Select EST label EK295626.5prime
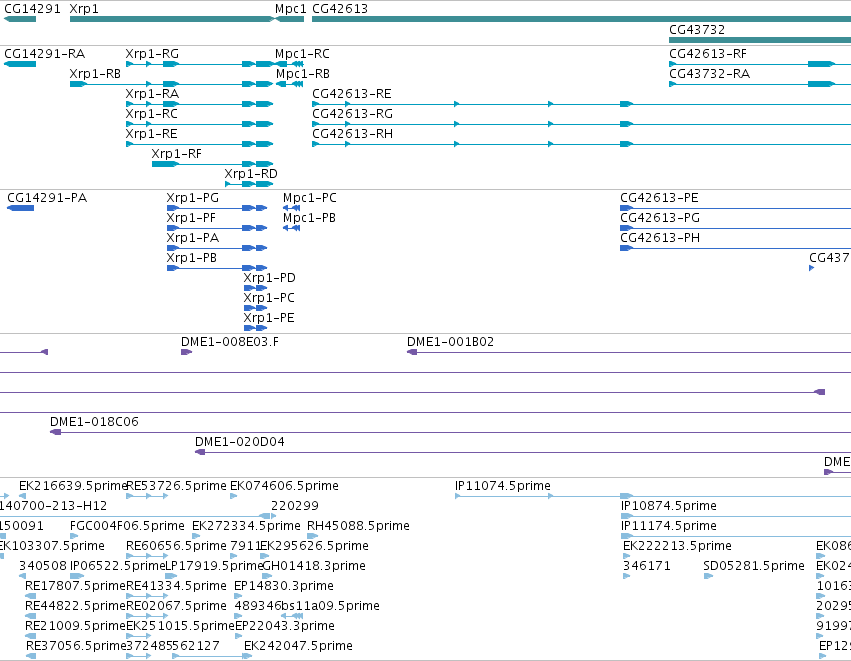 coord(314,546)
